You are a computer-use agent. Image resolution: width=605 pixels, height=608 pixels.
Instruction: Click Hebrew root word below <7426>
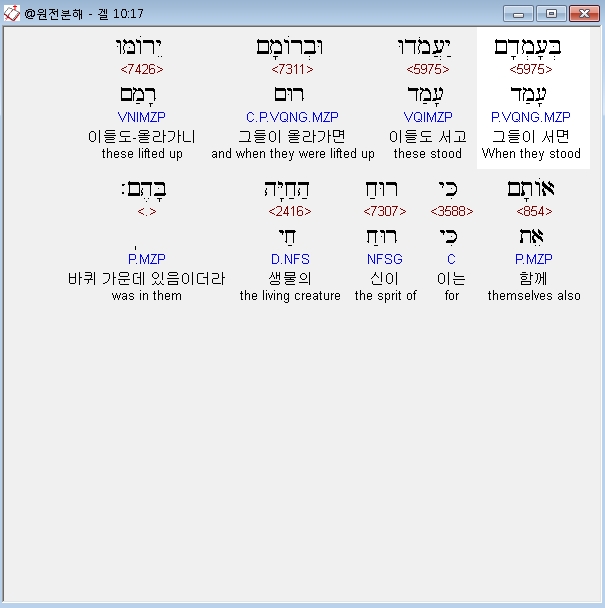click(x=138, y=95)
